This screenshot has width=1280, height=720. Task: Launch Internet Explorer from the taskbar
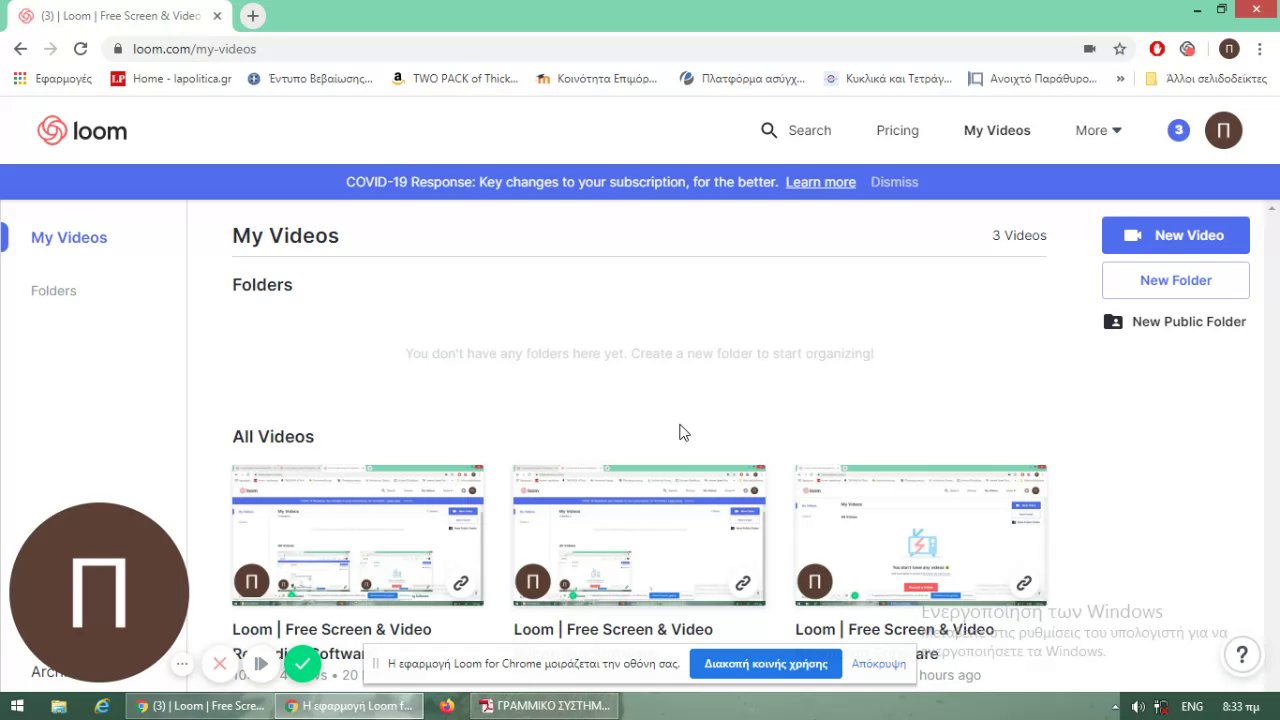tap(102, 705)
